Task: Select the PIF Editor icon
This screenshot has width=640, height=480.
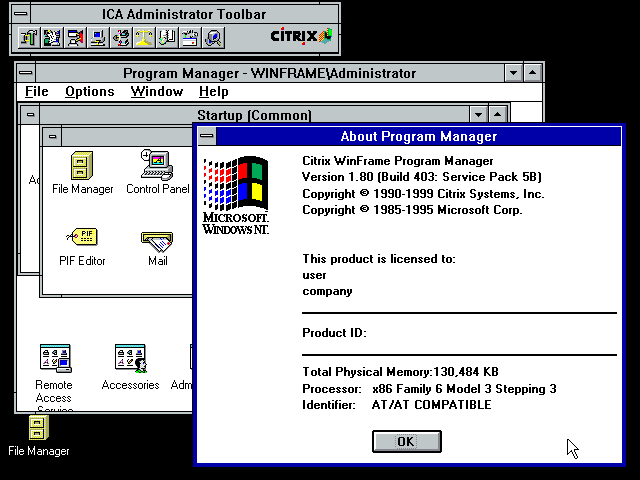Action: (82, 238)
